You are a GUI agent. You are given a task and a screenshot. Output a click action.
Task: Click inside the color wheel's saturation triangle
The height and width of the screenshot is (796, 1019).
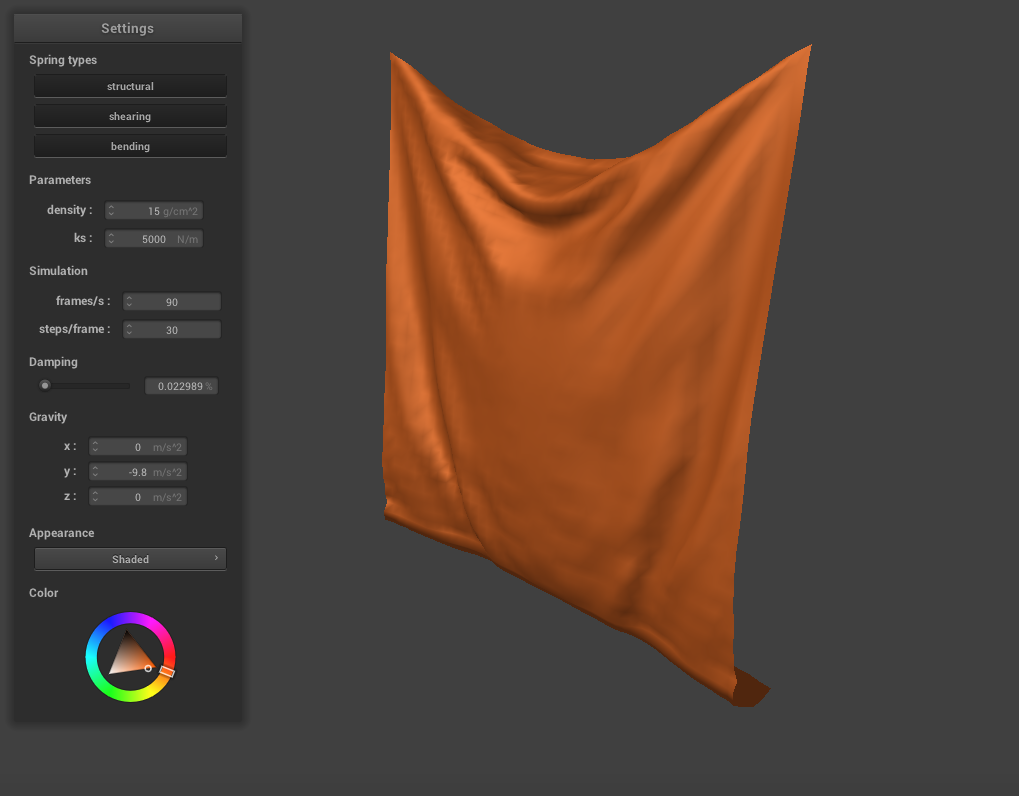tap(128, 656)
